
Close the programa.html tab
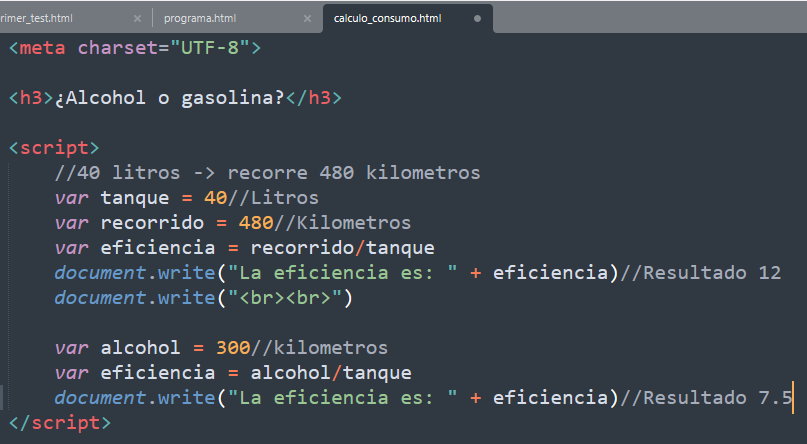pyautogui.click(x=307, y=19)
